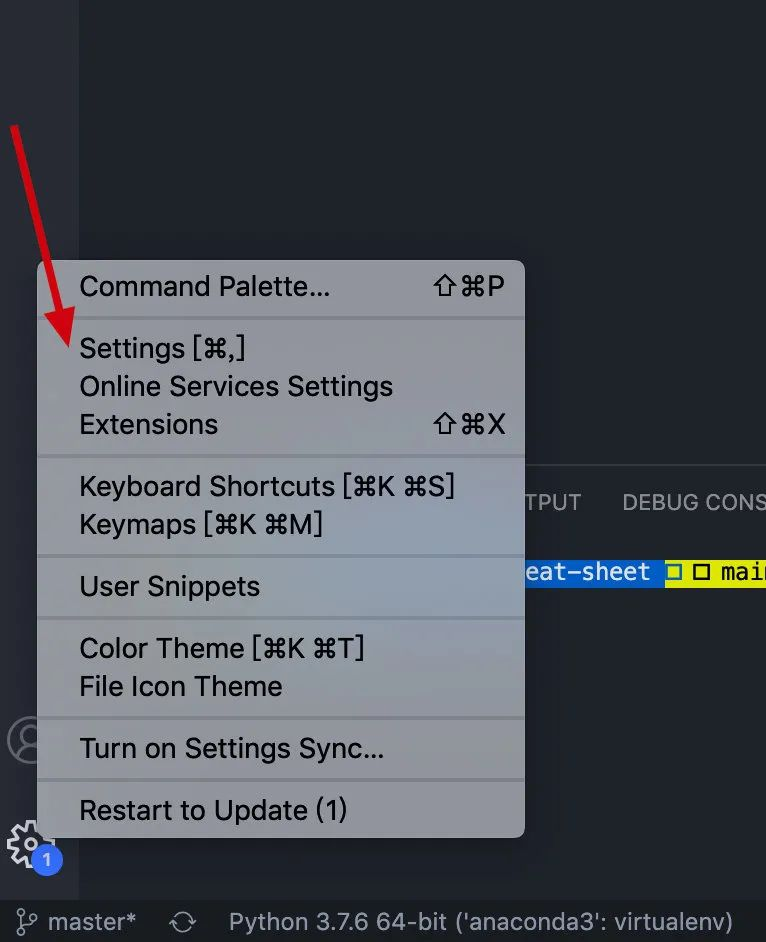The height and width of the screenshot is (942, 766).
Task: Turn on Settings Sync
Action: coord(281,749)
